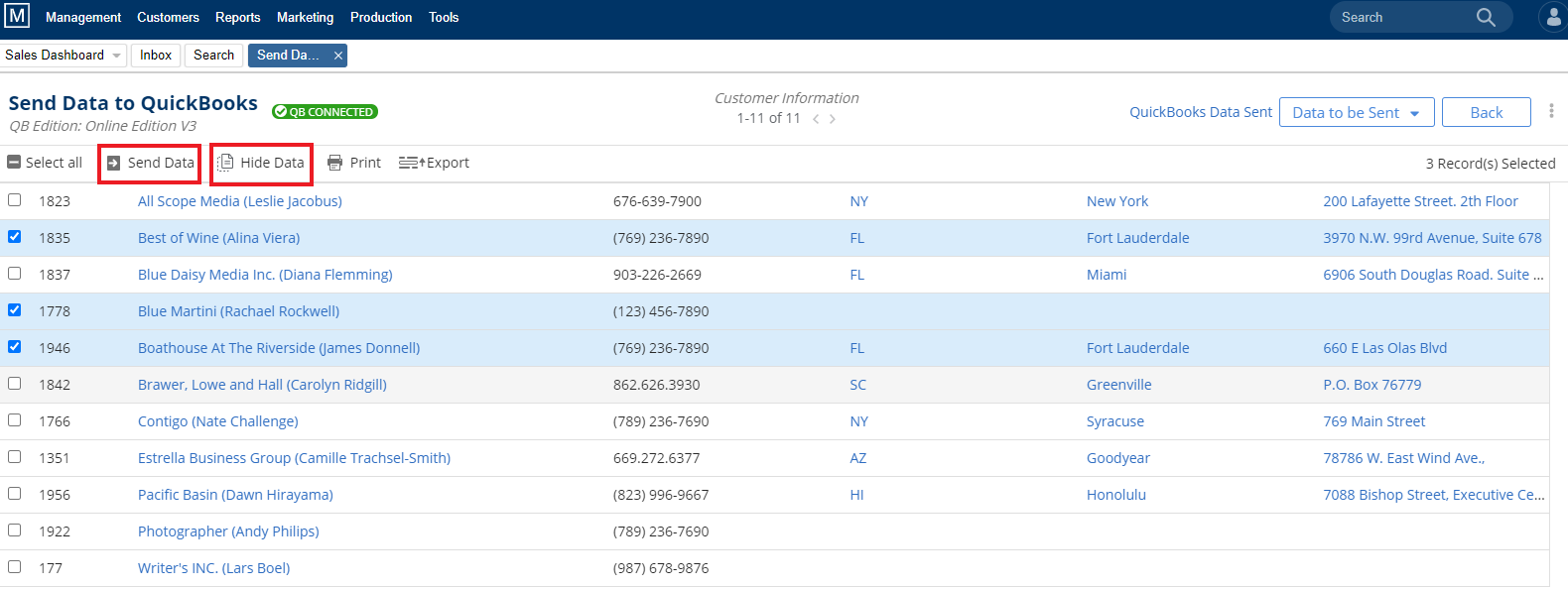Open the Reports menu

pos(238,17)
